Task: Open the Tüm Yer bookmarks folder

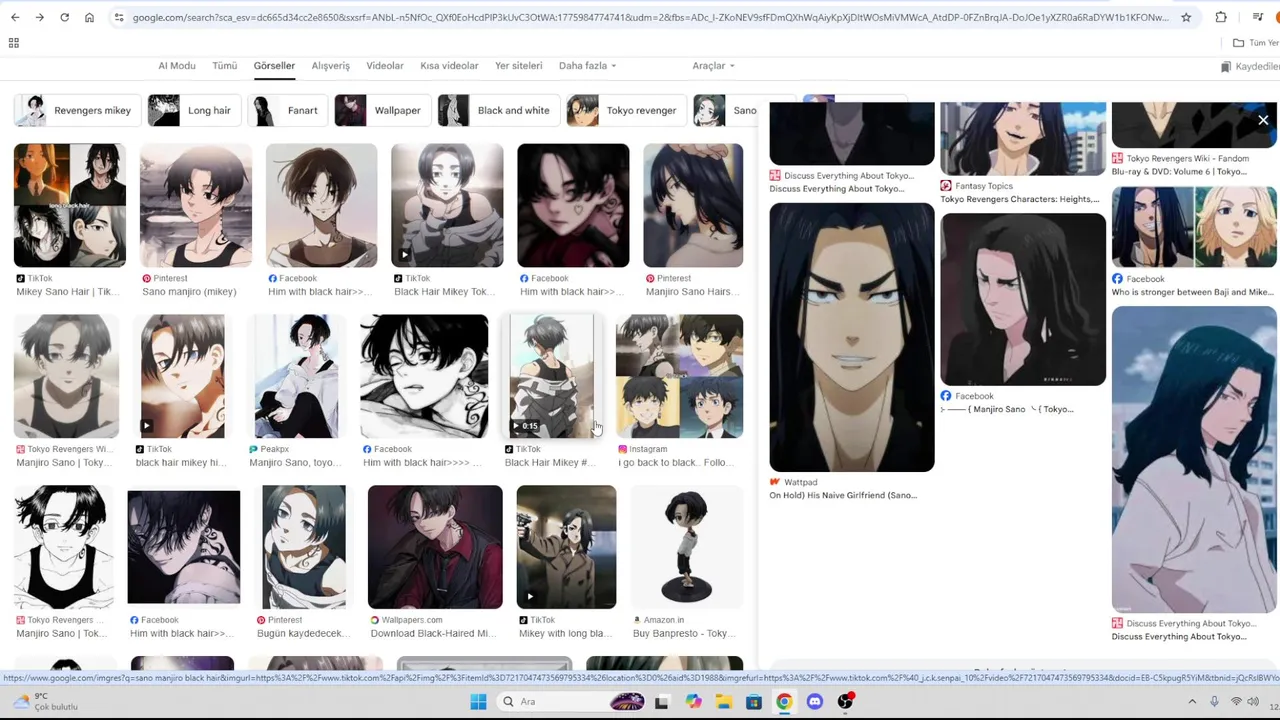Action: coord(1256,42)
